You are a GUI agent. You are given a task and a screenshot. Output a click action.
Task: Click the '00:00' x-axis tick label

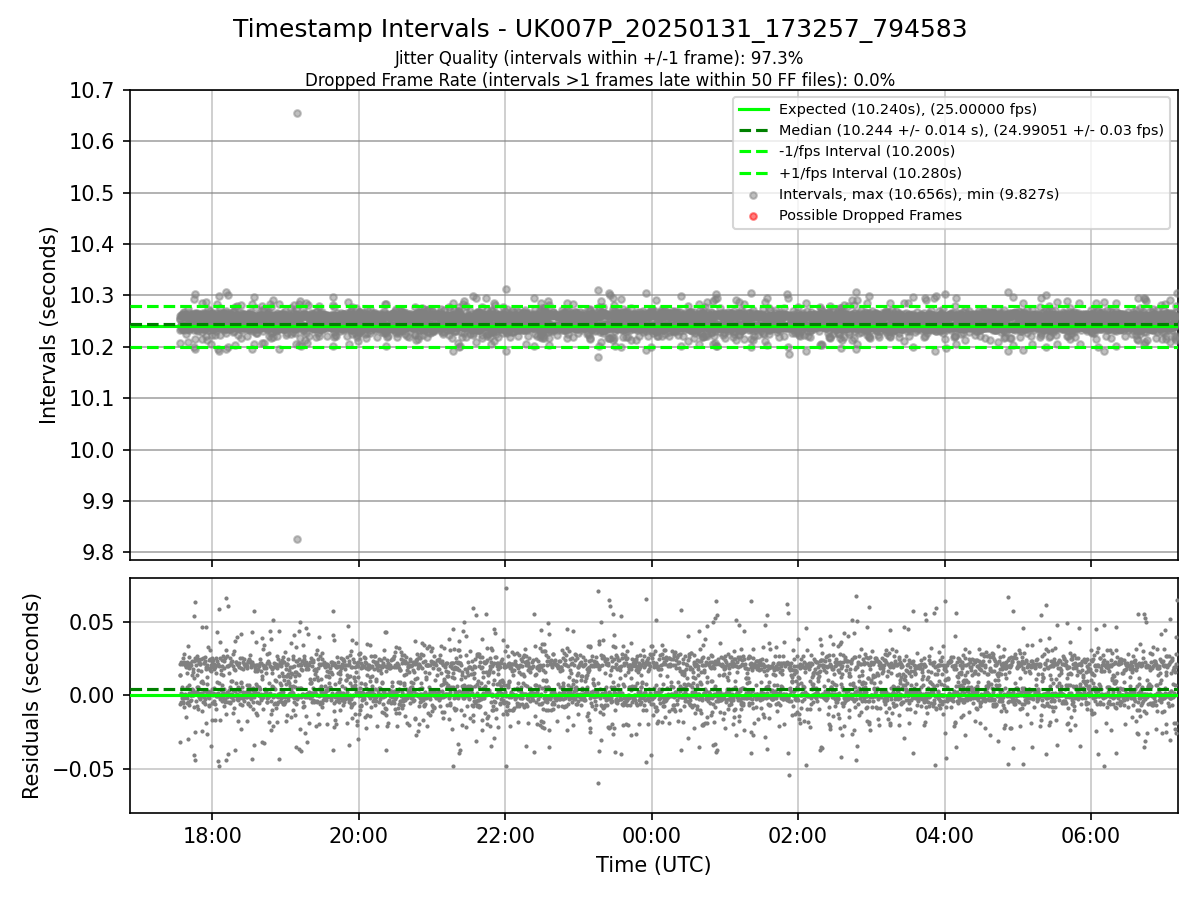(651, 835)
